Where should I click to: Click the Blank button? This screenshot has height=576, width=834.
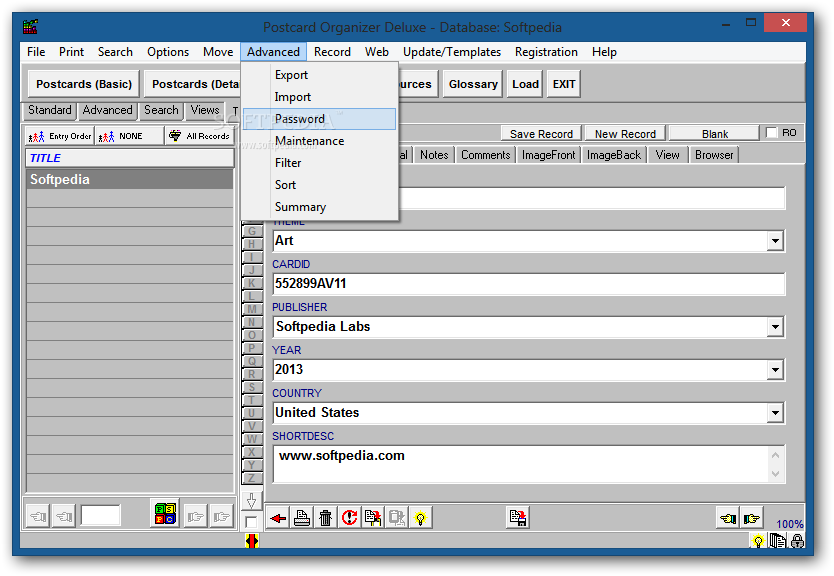(x=714, y=133)
